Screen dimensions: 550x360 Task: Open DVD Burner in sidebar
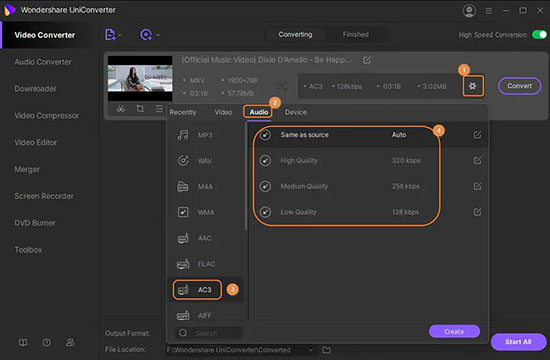click(35, 223)
